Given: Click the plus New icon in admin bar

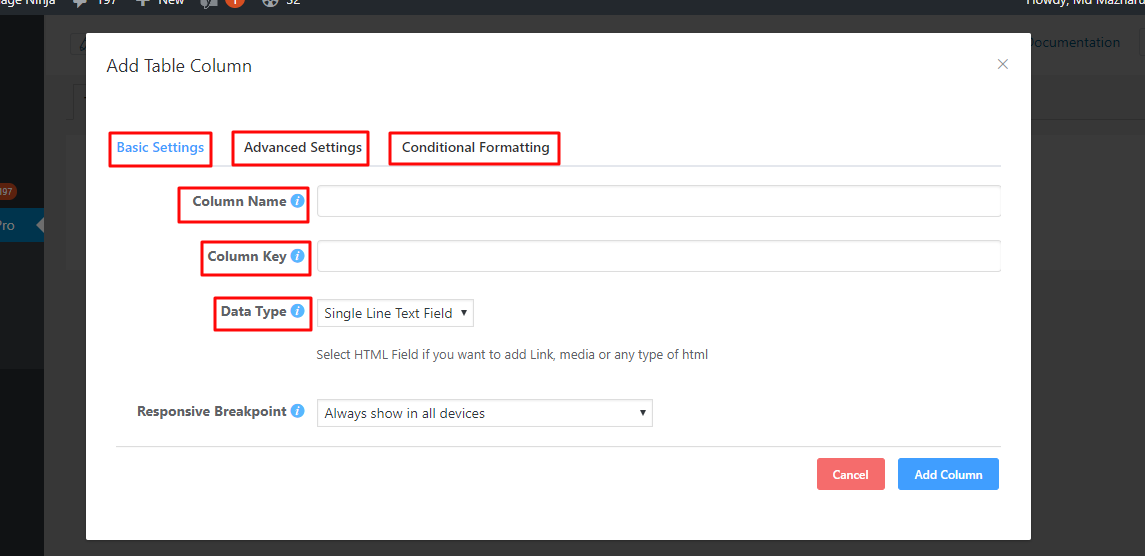Looking at the screenshot, I should (x=142, y=3).
